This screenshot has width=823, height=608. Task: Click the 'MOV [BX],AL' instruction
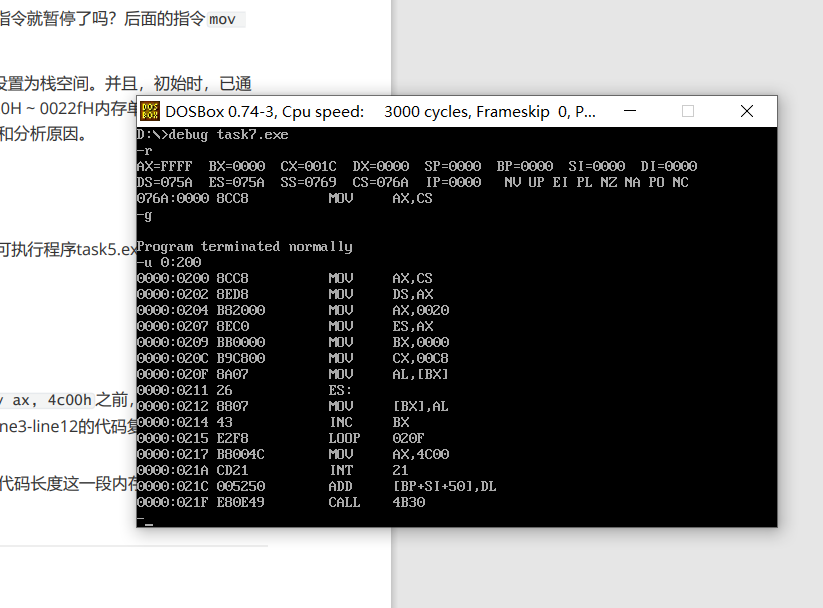pyautogui.click(x=388, y=406)
